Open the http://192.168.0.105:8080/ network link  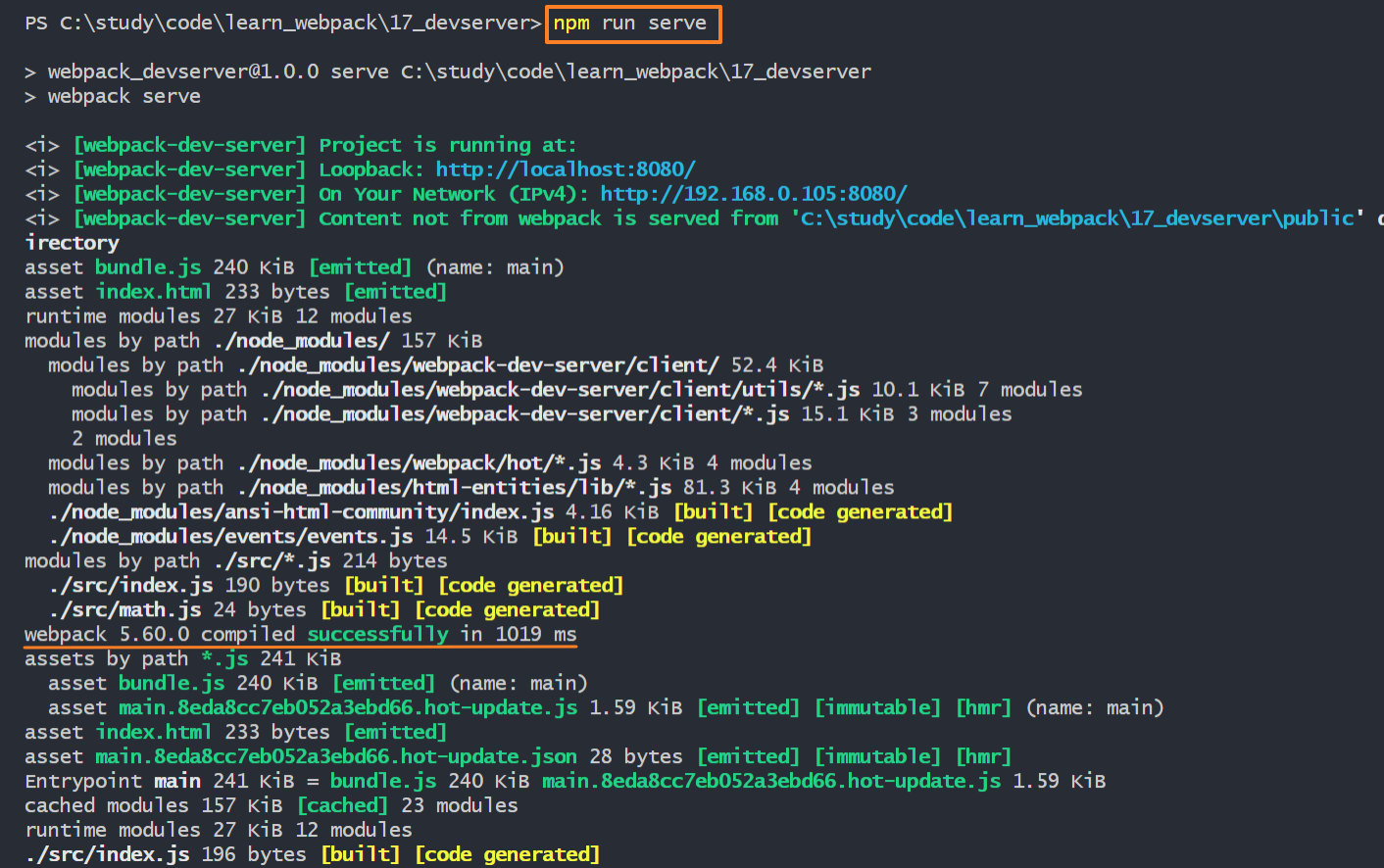coord(754,194)
